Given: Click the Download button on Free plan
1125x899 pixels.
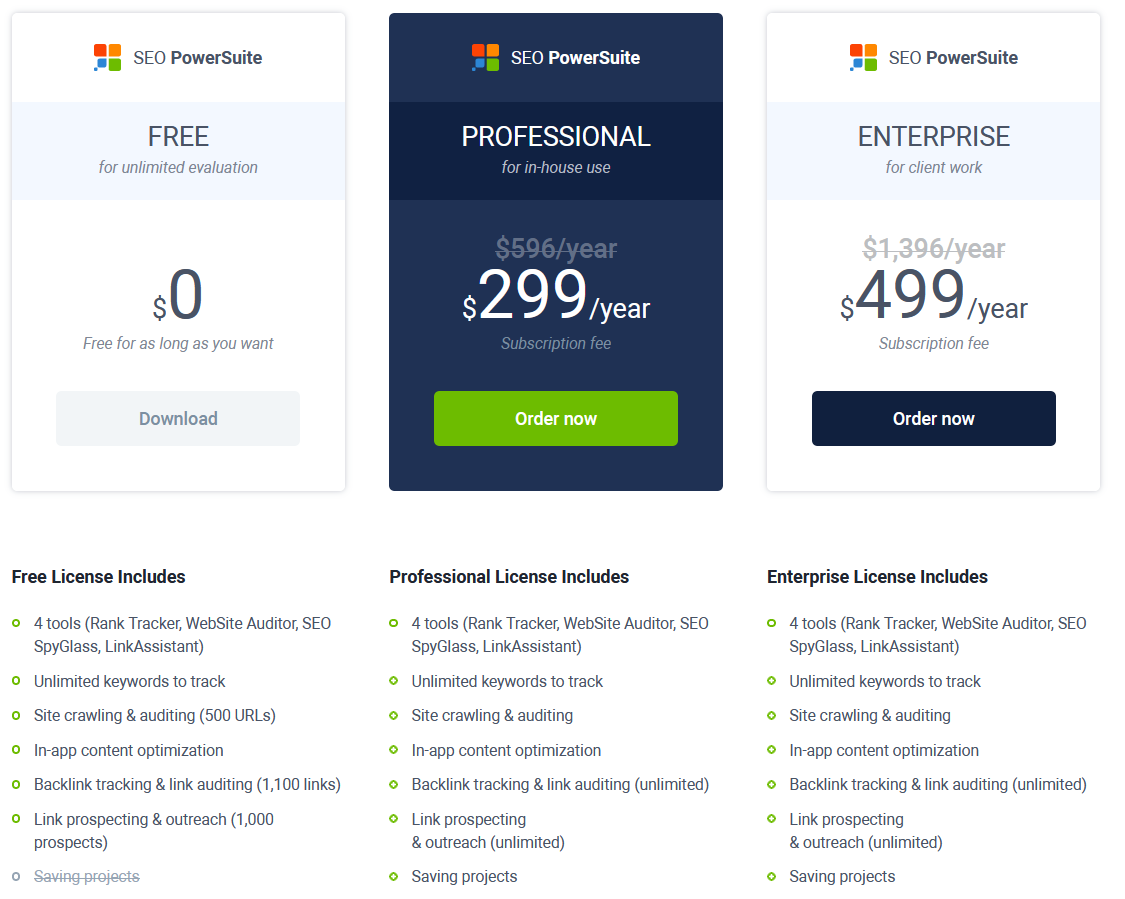Looking at the screenshot, I should click(x=178, y=418).
